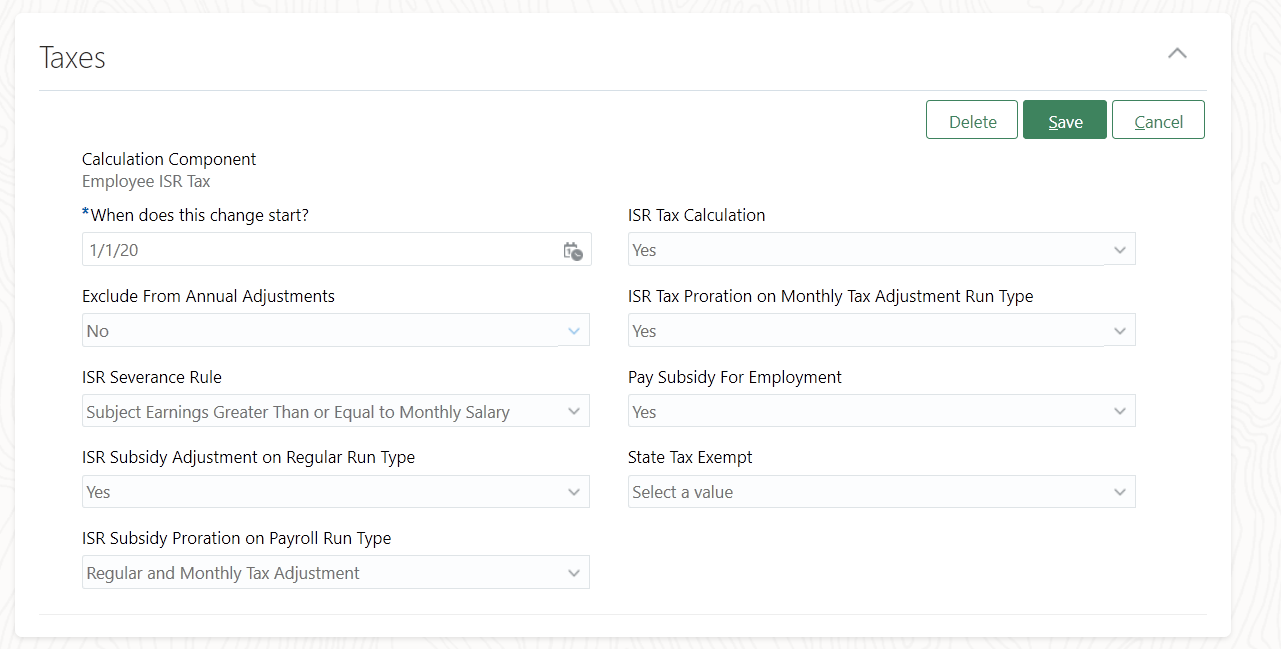Cancel the tax edit
Screen dimensions: 1281x649
(x=1158, y=120)
